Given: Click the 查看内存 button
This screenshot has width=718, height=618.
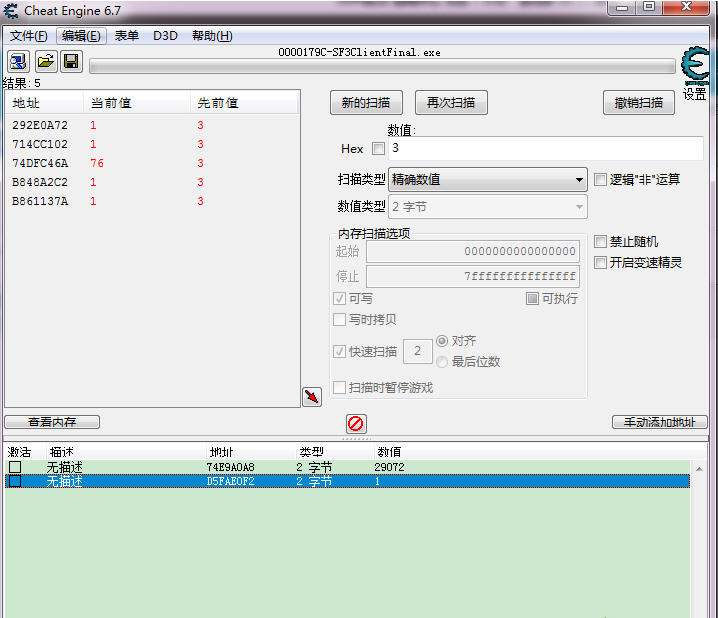Looking at the screenshot, I should pyautogui.click(x=52, y=422).
